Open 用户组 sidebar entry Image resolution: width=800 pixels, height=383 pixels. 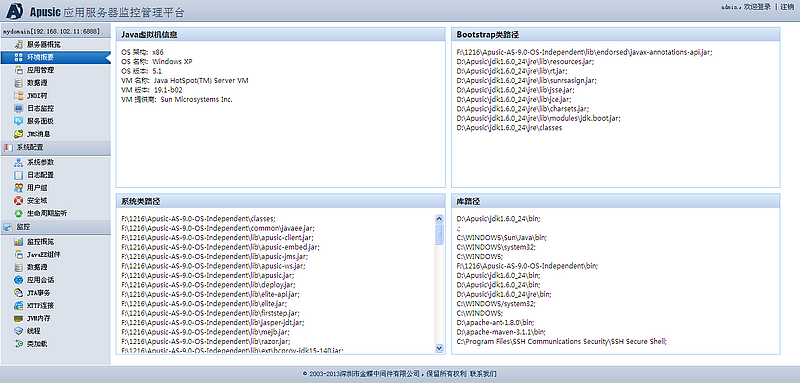[x=37, y=188]
